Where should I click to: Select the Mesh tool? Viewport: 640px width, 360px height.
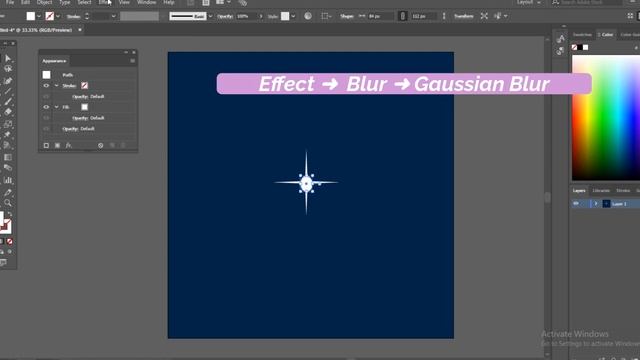tap(8, 157)
